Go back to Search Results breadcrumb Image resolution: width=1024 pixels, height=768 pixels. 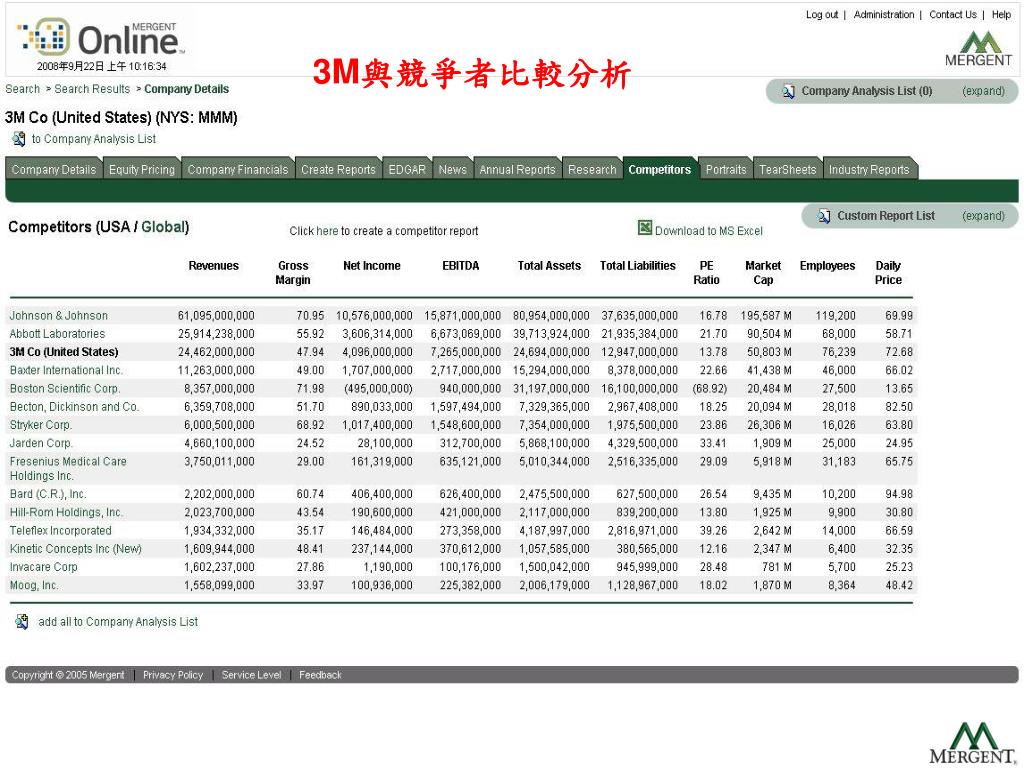point(92,89)
